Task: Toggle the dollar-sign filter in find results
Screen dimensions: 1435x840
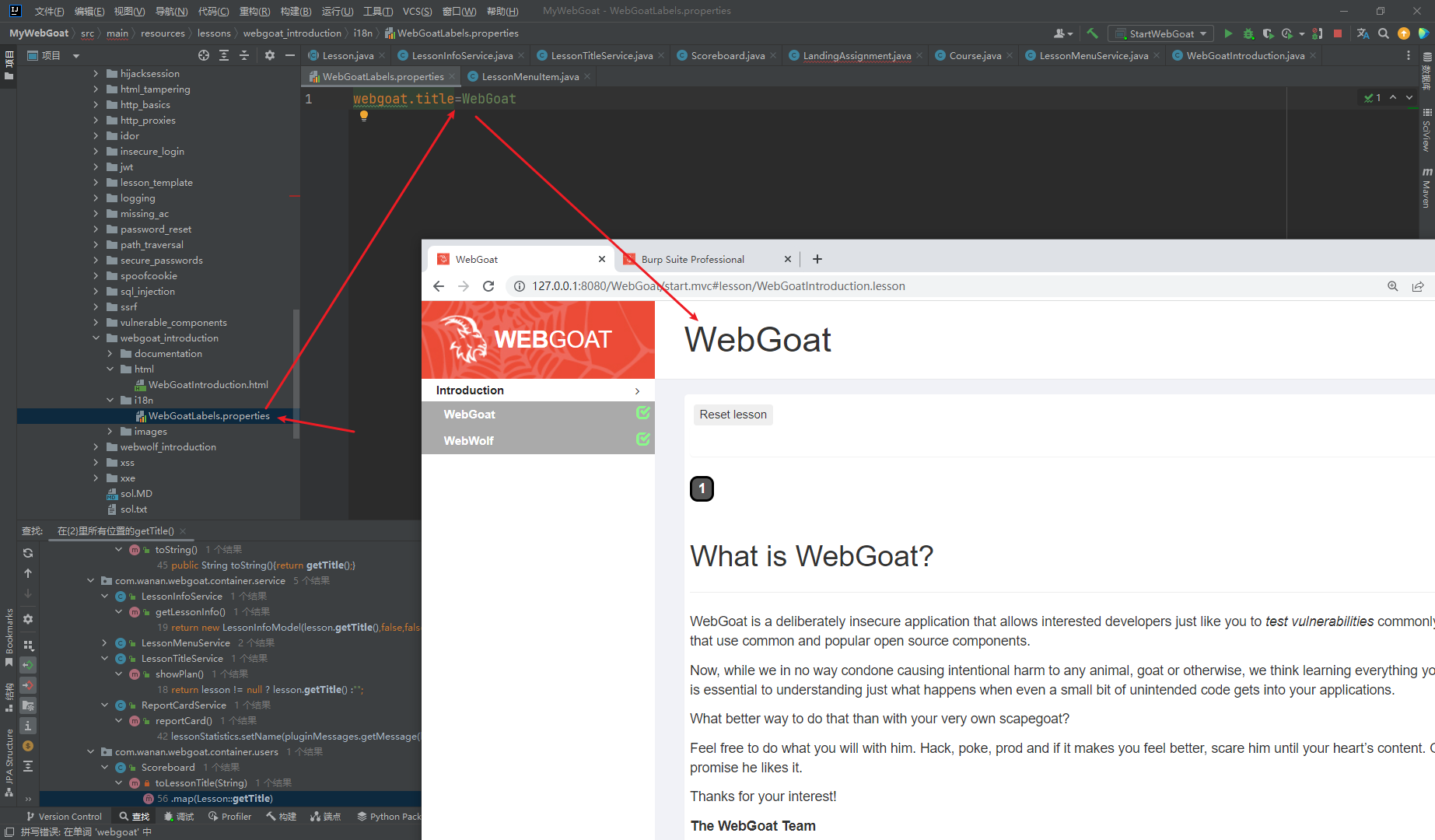Action: (28, 746)
